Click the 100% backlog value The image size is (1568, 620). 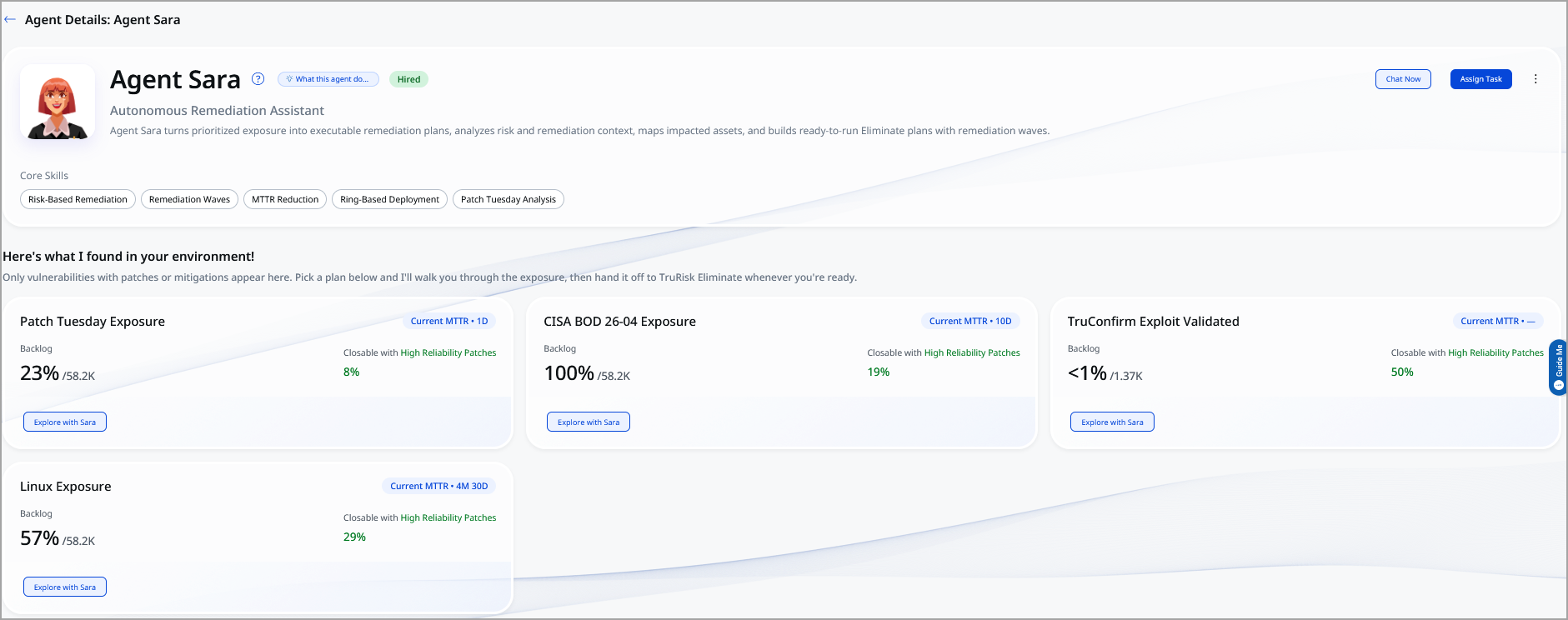click(569, 373)
